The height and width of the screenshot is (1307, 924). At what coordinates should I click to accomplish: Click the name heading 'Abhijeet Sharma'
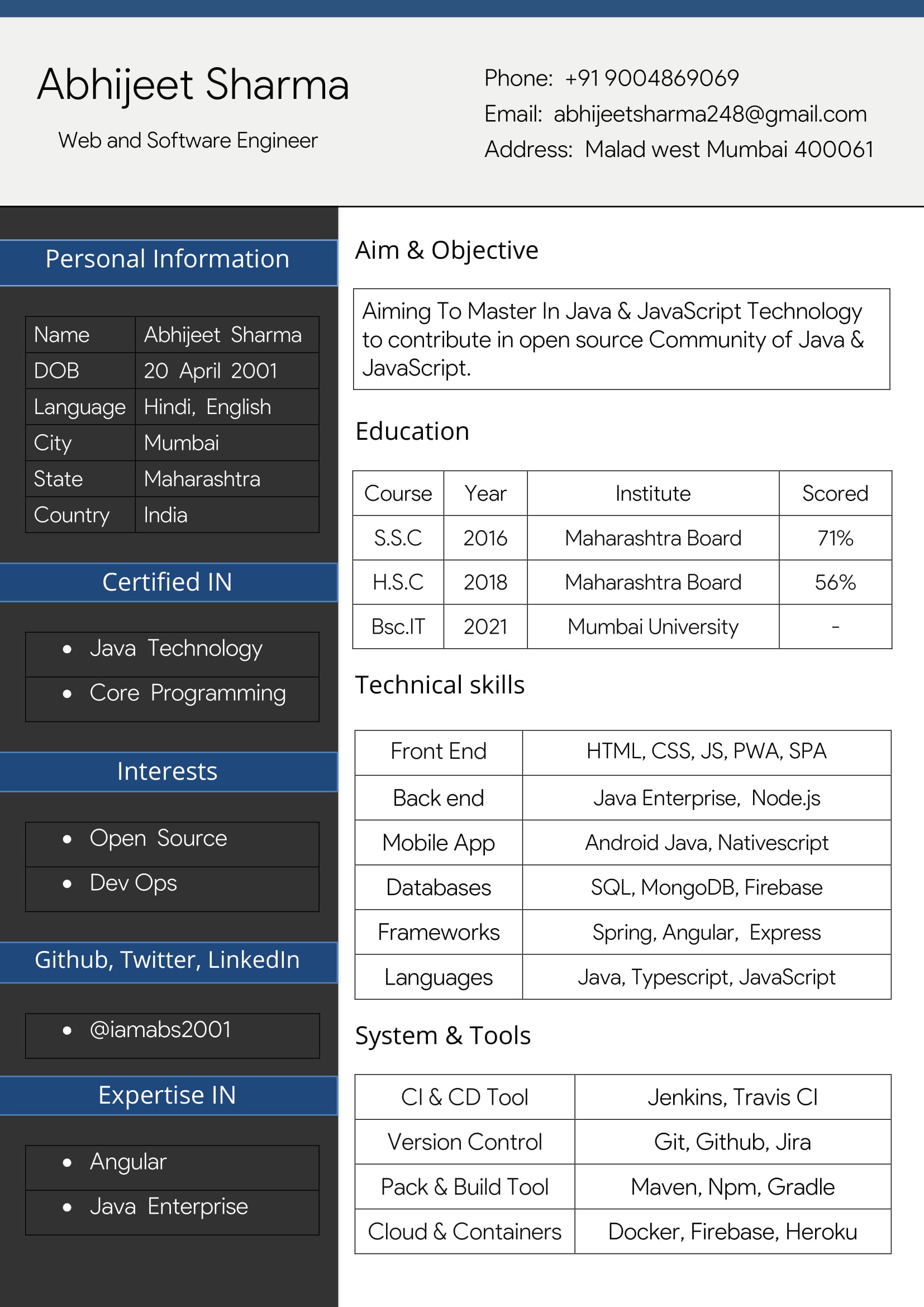pos(193,85)
